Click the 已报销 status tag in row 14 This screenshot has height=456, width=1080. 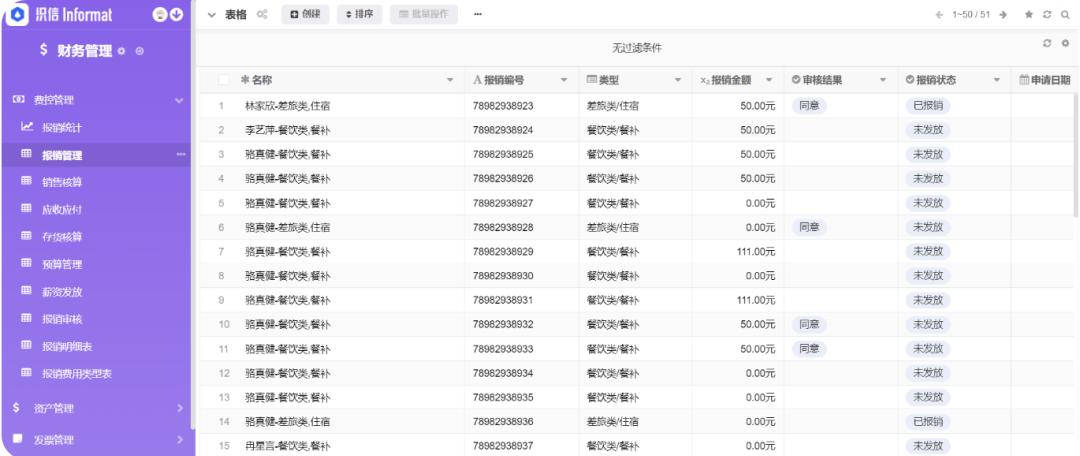[x=927, y=422]
